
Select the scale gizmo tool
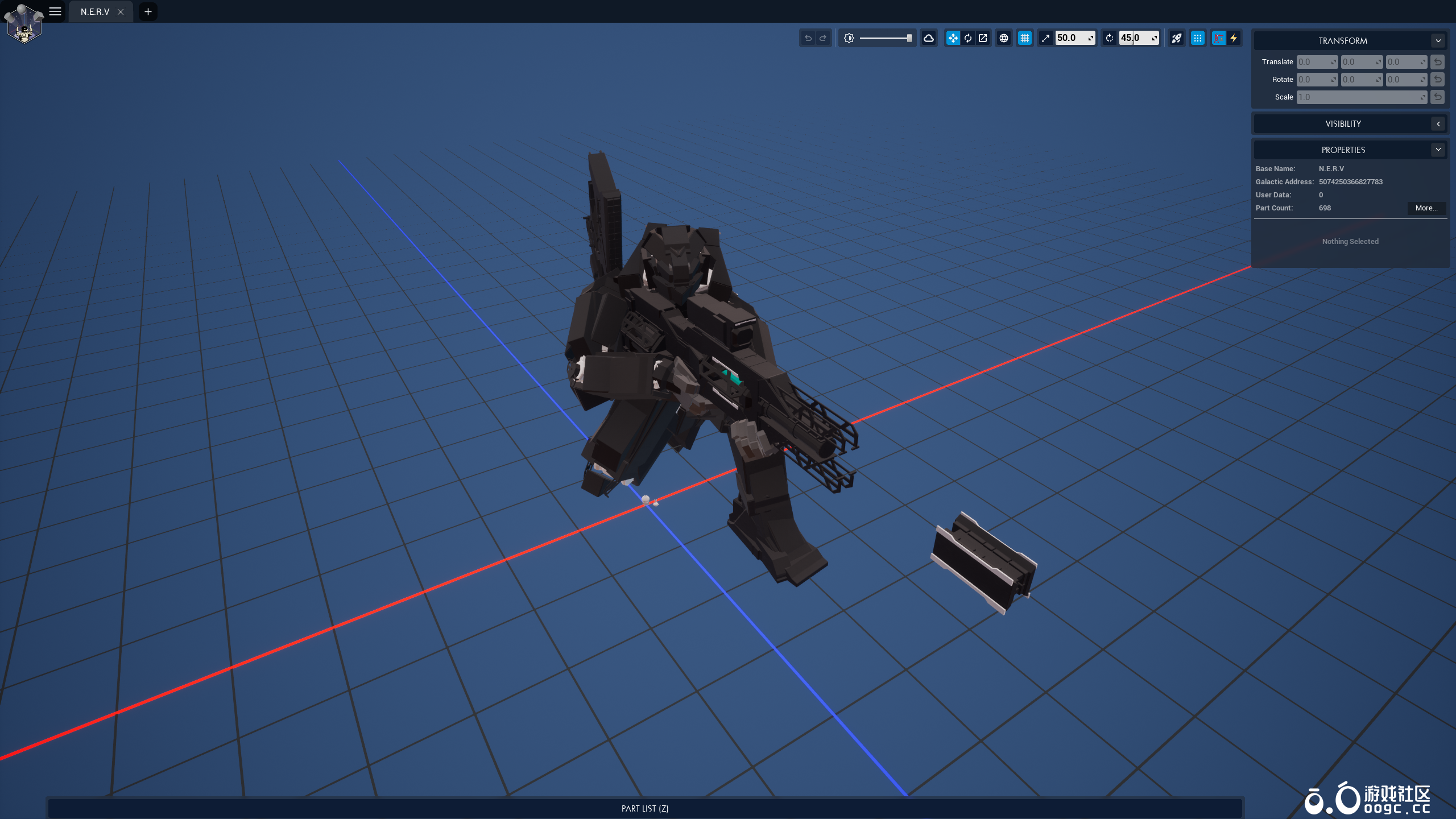(x=983, y=38)
